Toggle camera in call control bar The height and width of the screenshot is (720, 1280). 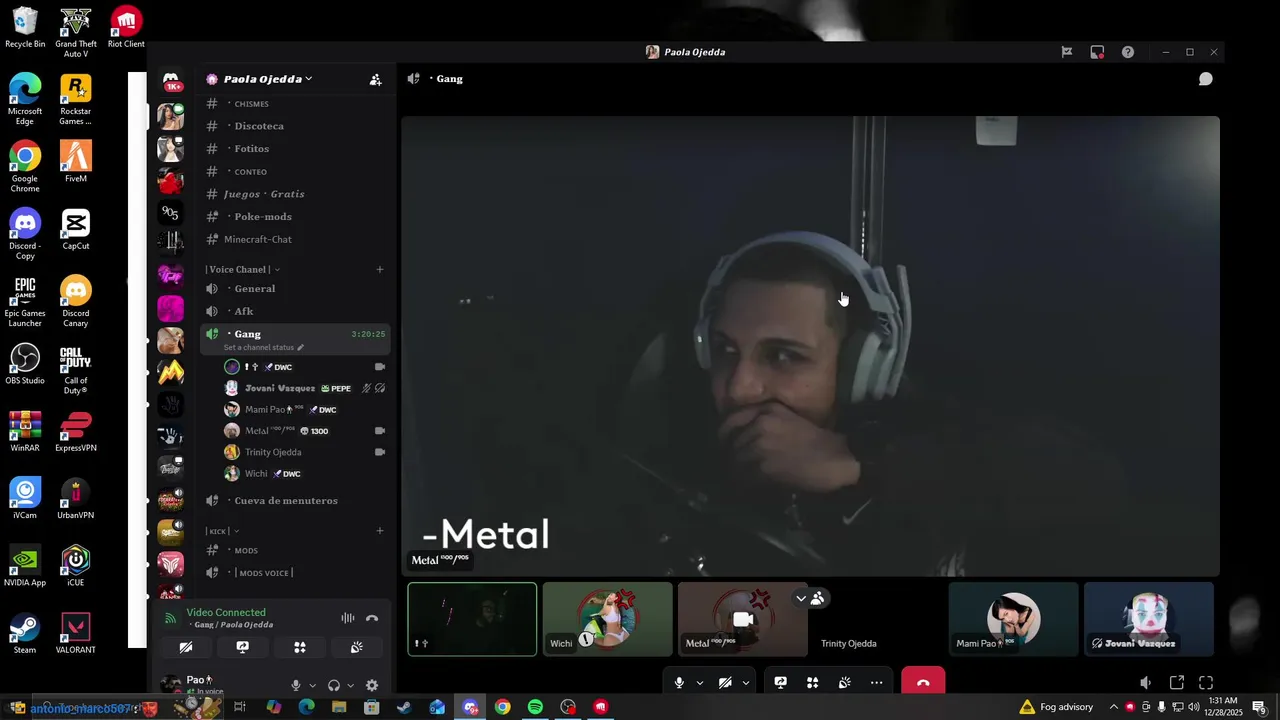pos(725,683)
